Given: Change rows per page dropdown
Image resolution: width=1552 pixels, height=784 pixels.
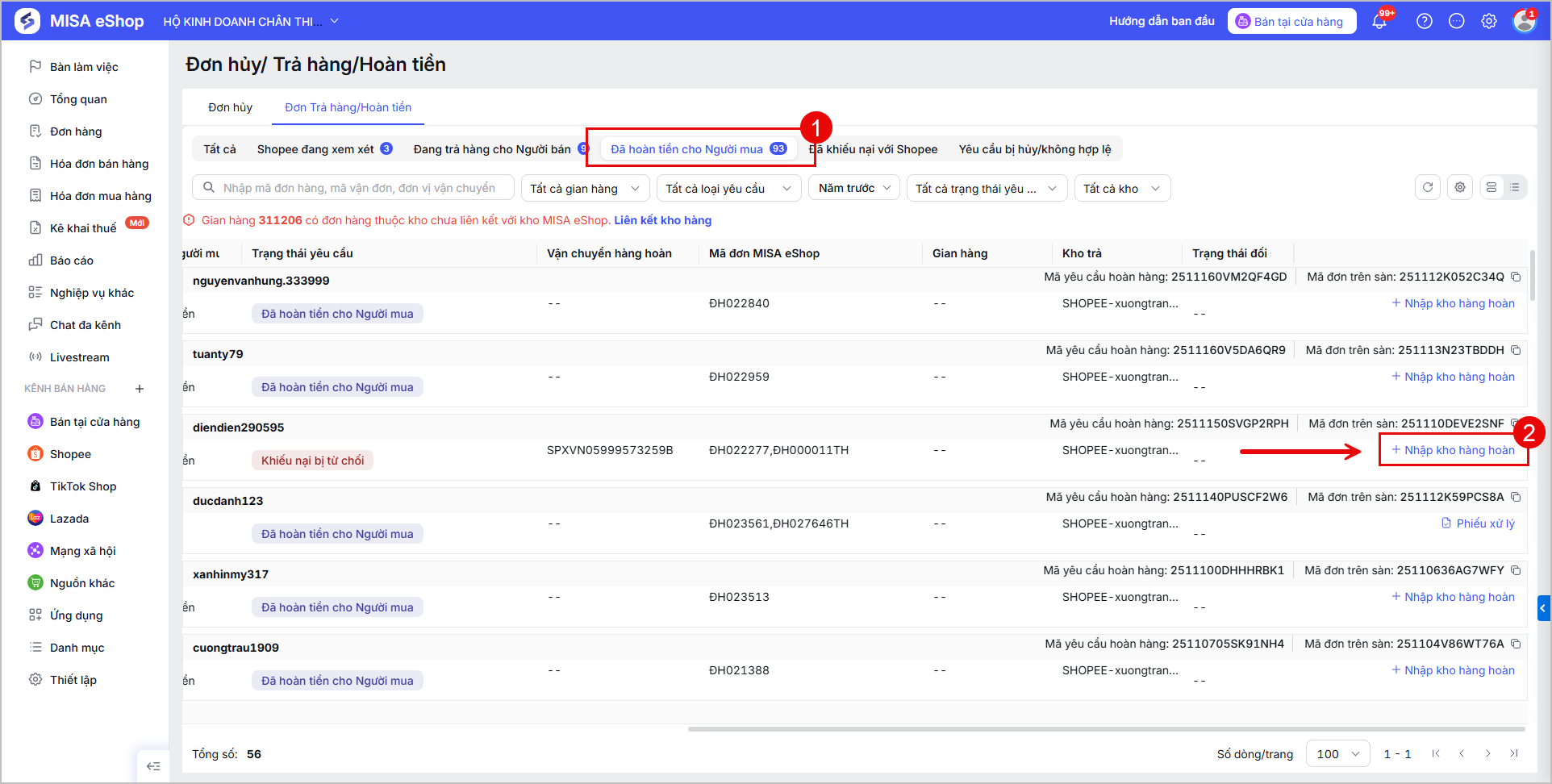Looking at the screenshot, I should [1338, 754].
